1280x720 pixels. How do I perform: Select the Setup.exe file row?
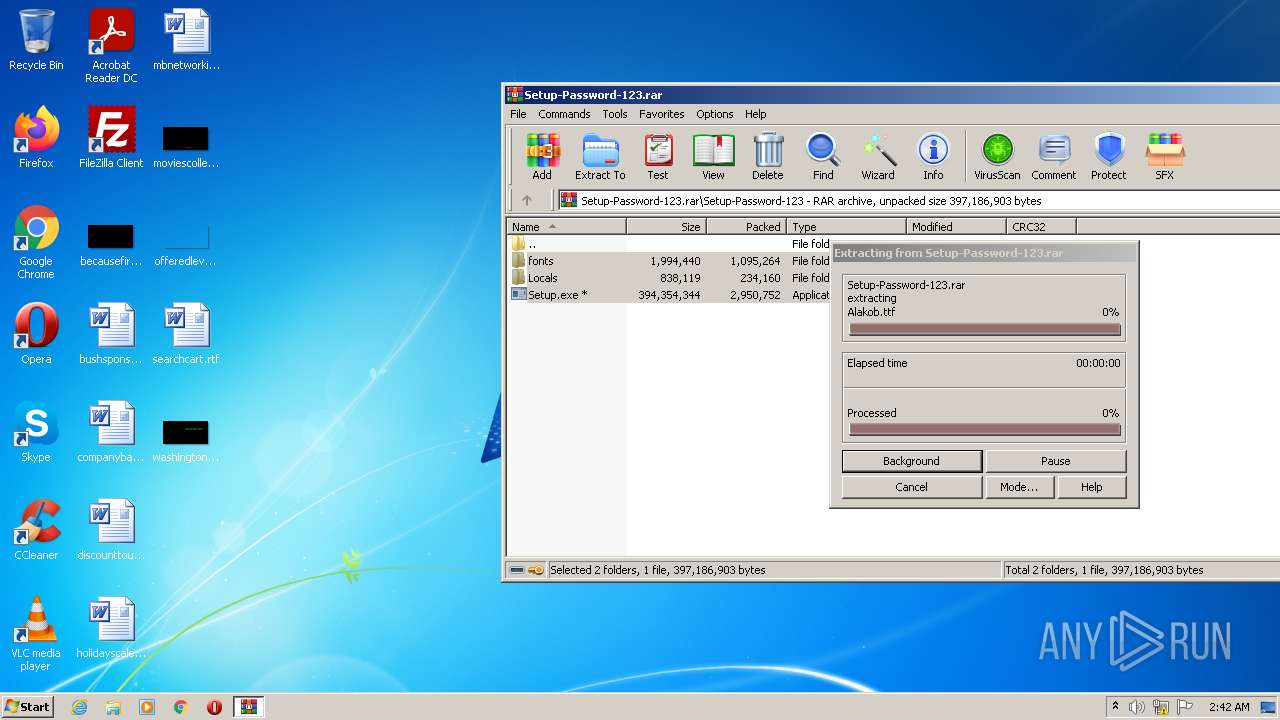coord(669,295)
